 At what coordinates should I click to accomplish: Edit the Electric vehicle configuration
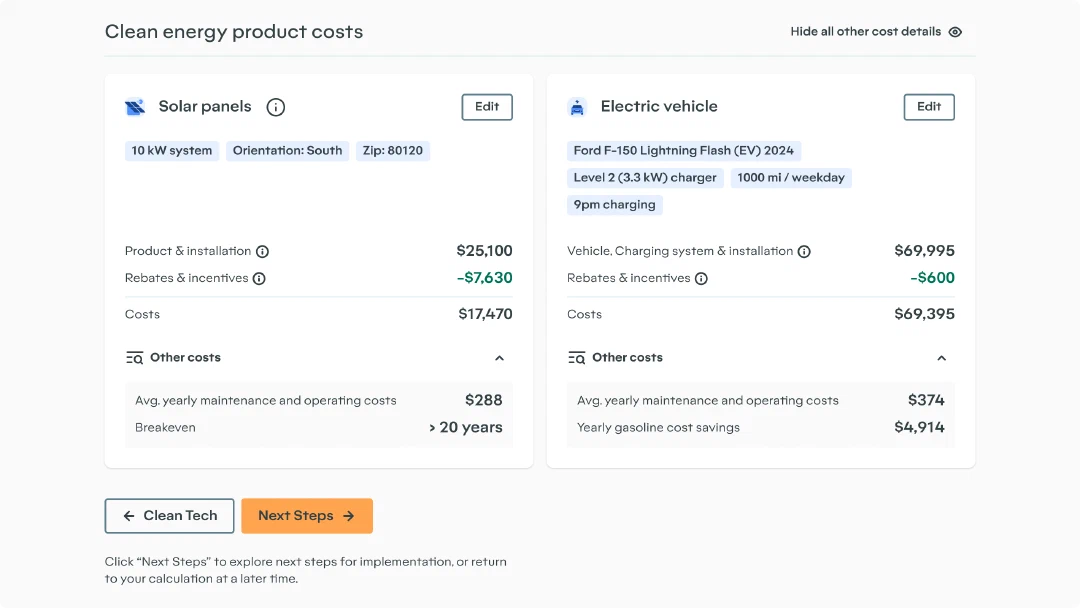pyautogui.click(x=929, y=107)
